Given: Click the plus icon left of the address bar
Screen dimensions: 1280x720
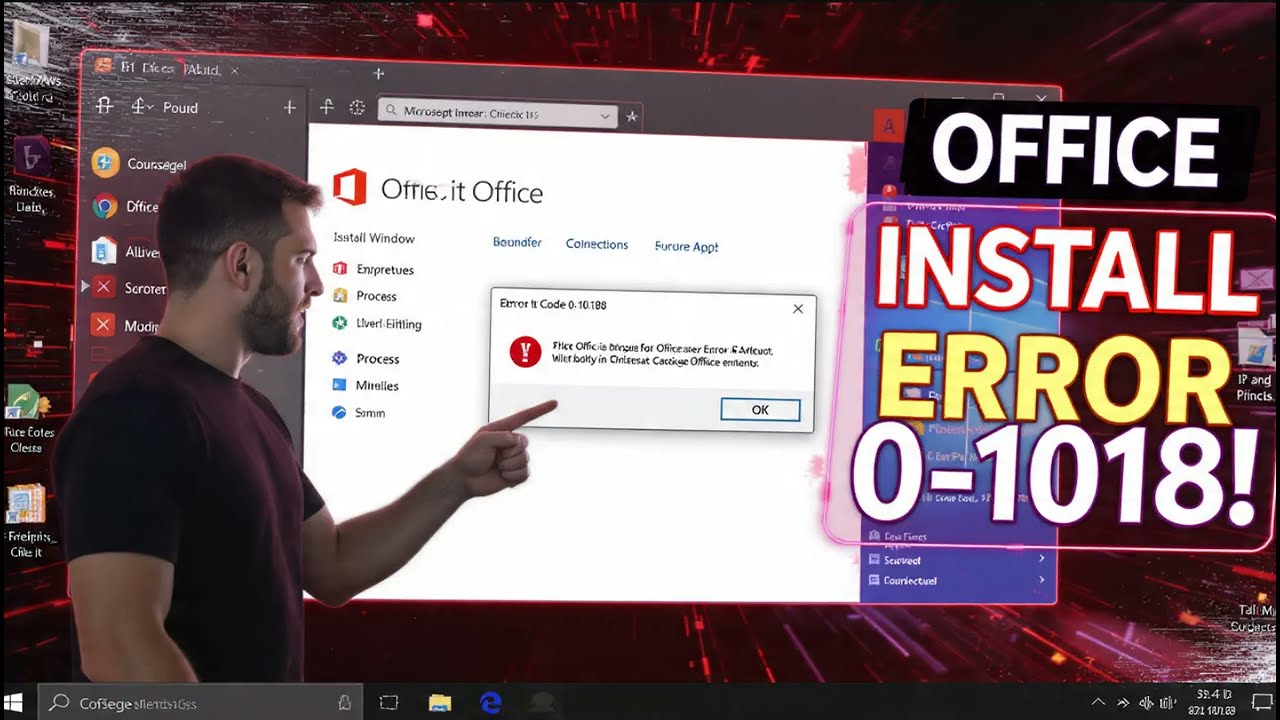Looking at the screenshot, I should click(326, 107).
